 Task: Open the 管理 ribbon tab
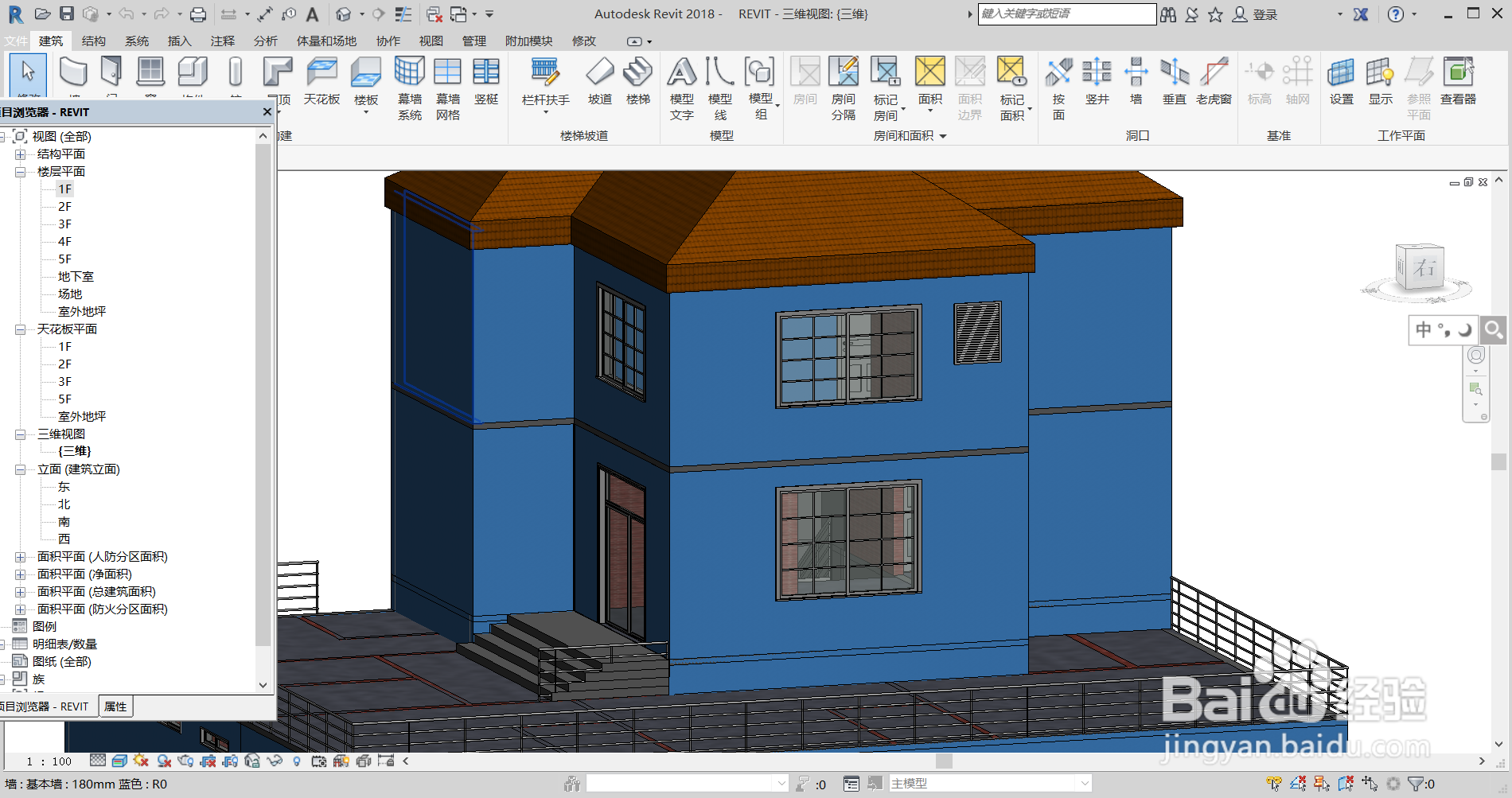[x=474, y=41]
